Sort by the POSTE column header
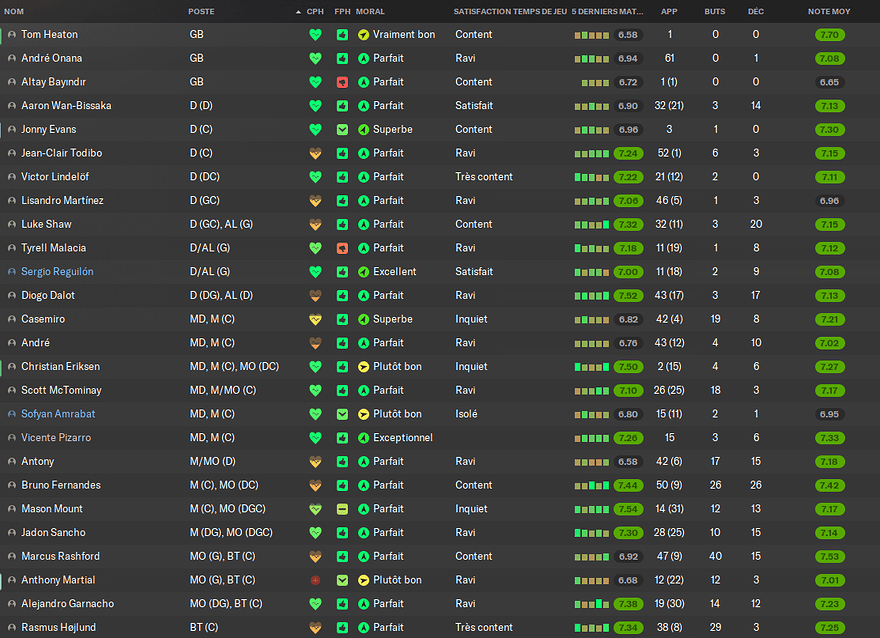The image size is (880, 638). [x=201, y=11]
